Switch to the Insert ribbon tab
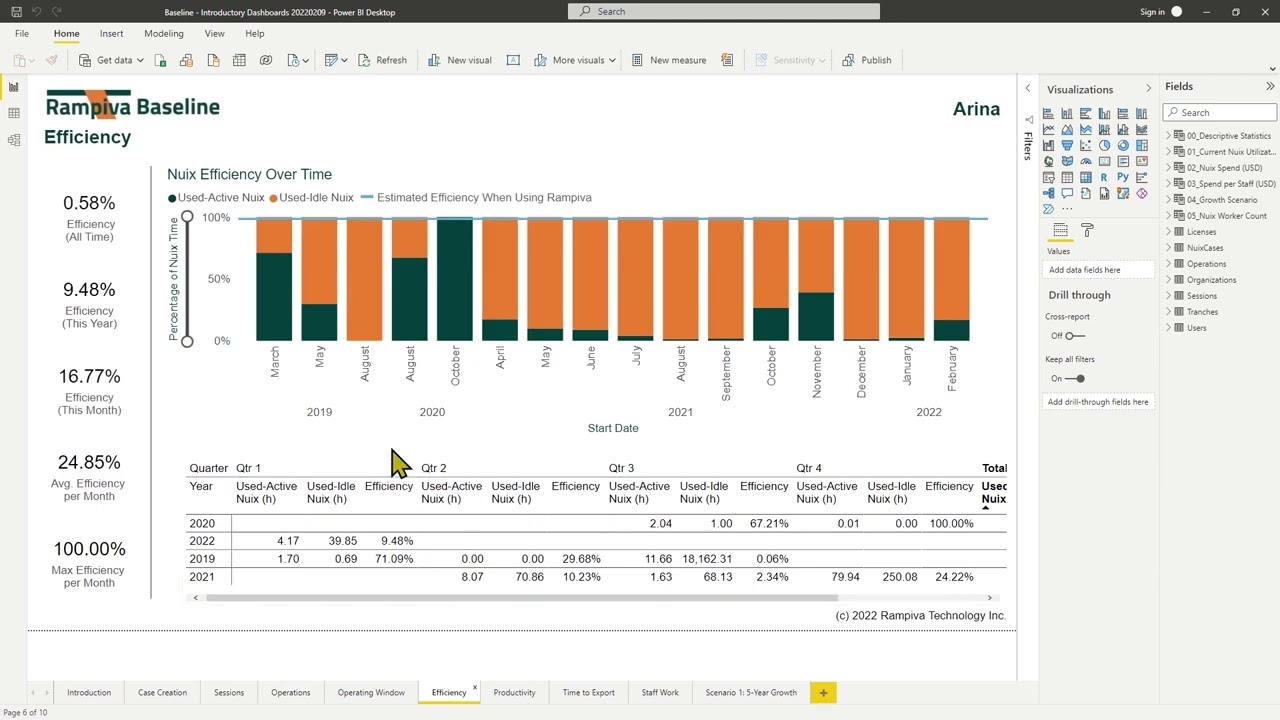Screen dimensions: 1280x720 [x=112, y=34]
